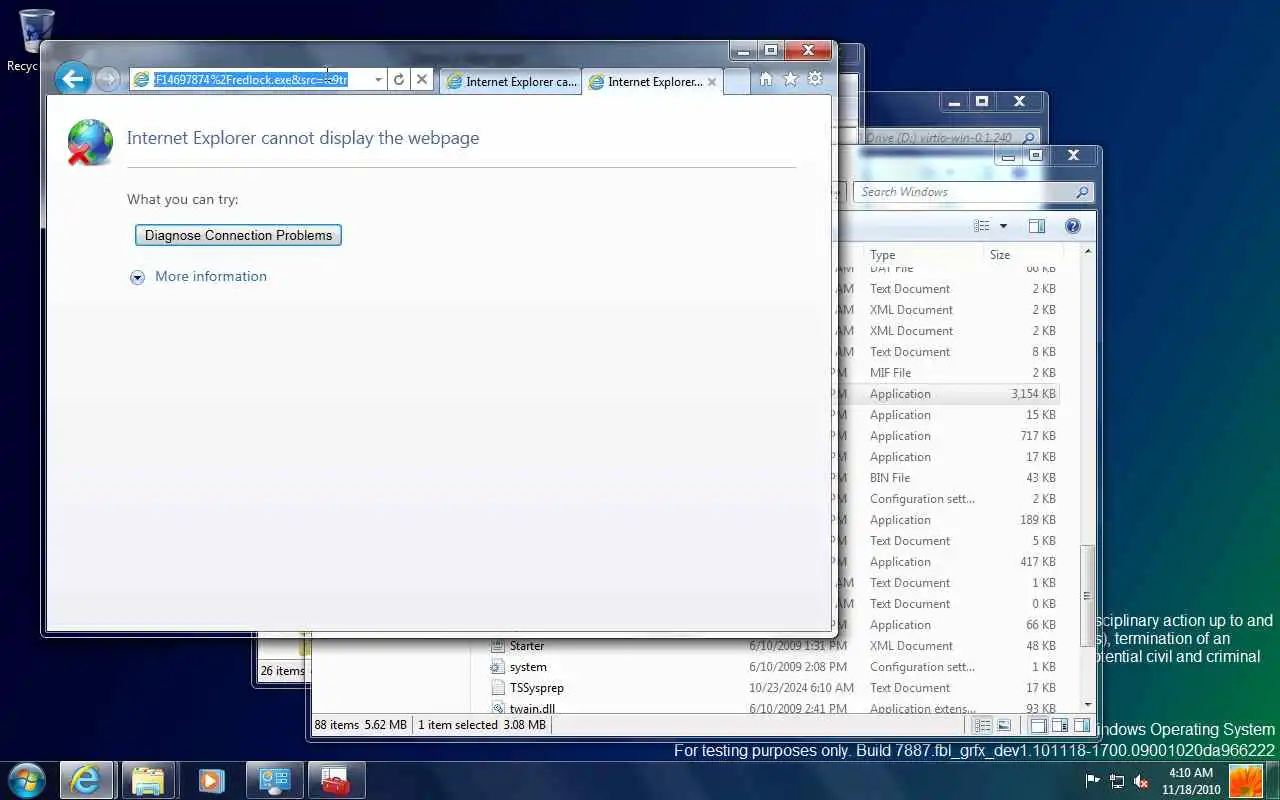The image size is (1280, 800).
Task: Stop loading with the X beside Refresh
Action: 422,80
